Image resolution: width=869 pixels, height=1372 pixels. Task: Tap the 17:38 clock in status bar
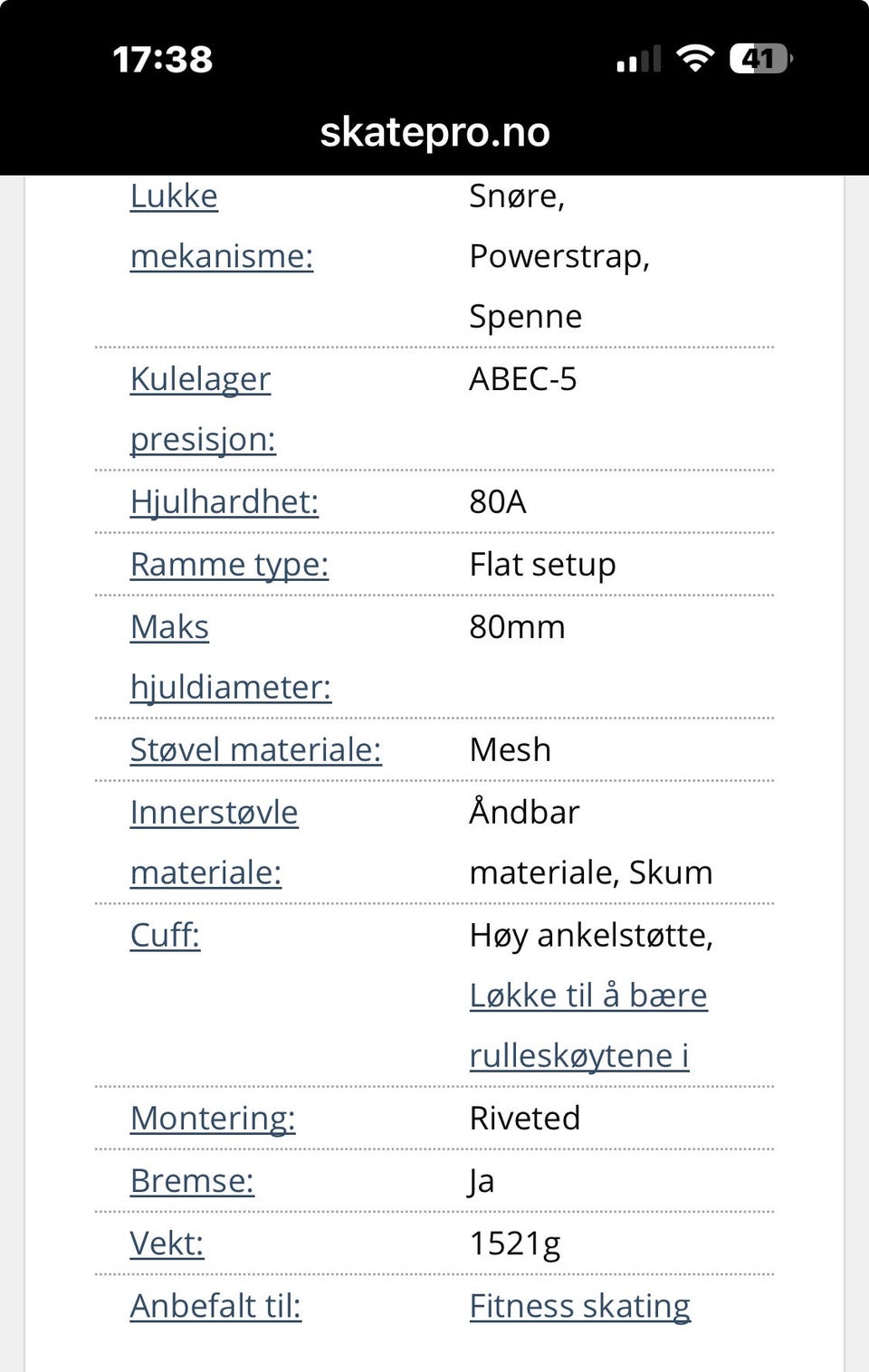163,60
